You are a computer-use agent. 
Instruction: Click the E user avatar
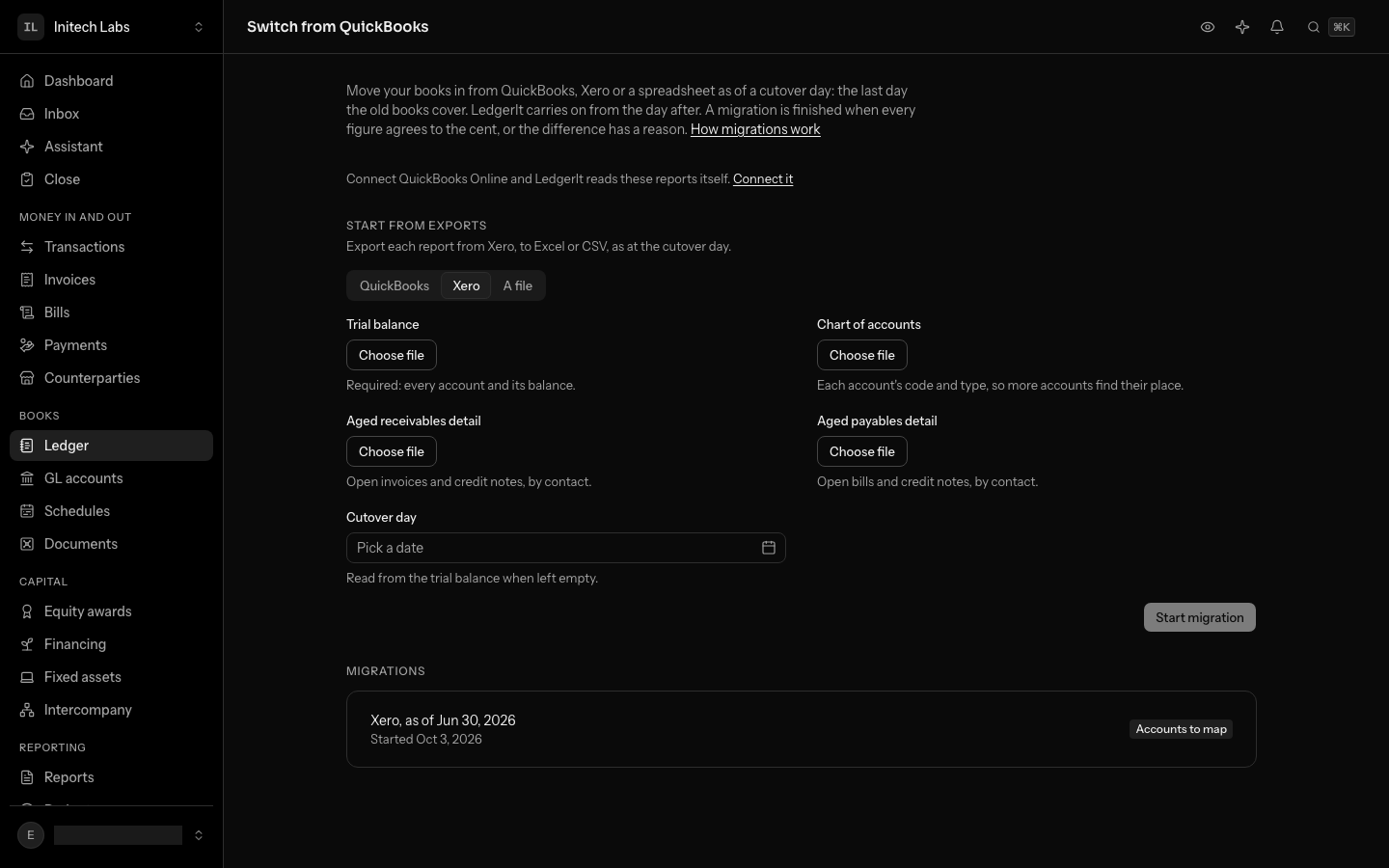pyautogui.click(x=31, y=835)
